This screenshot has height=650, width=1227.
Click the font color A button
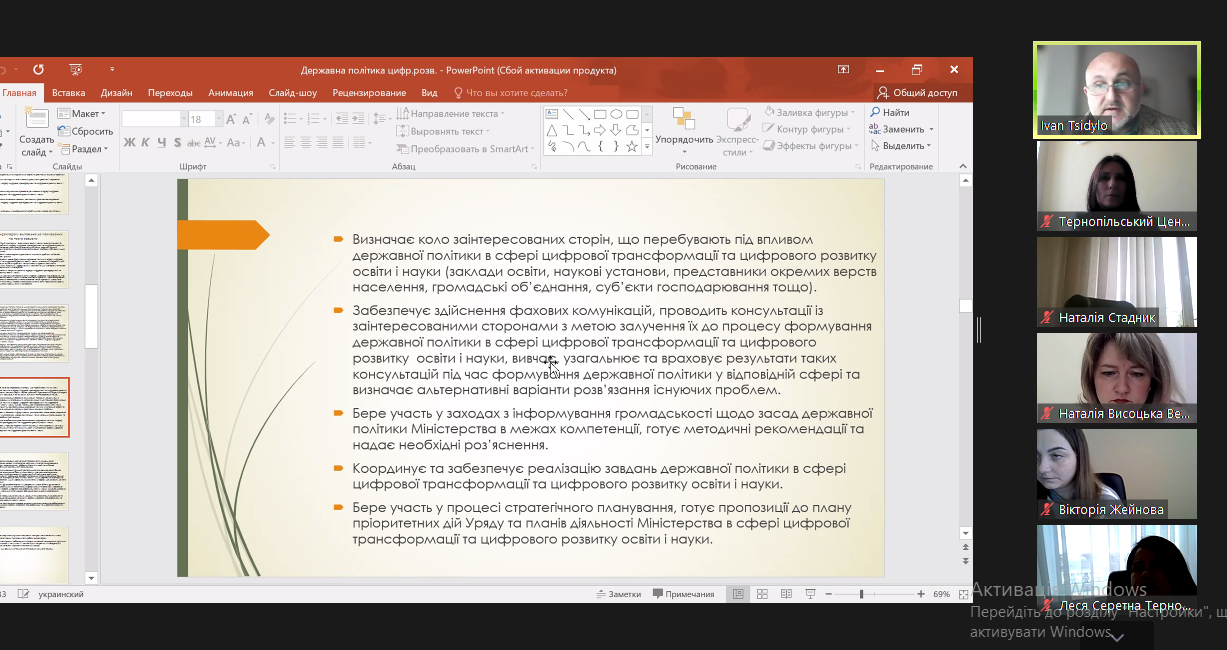coord(259,143)
